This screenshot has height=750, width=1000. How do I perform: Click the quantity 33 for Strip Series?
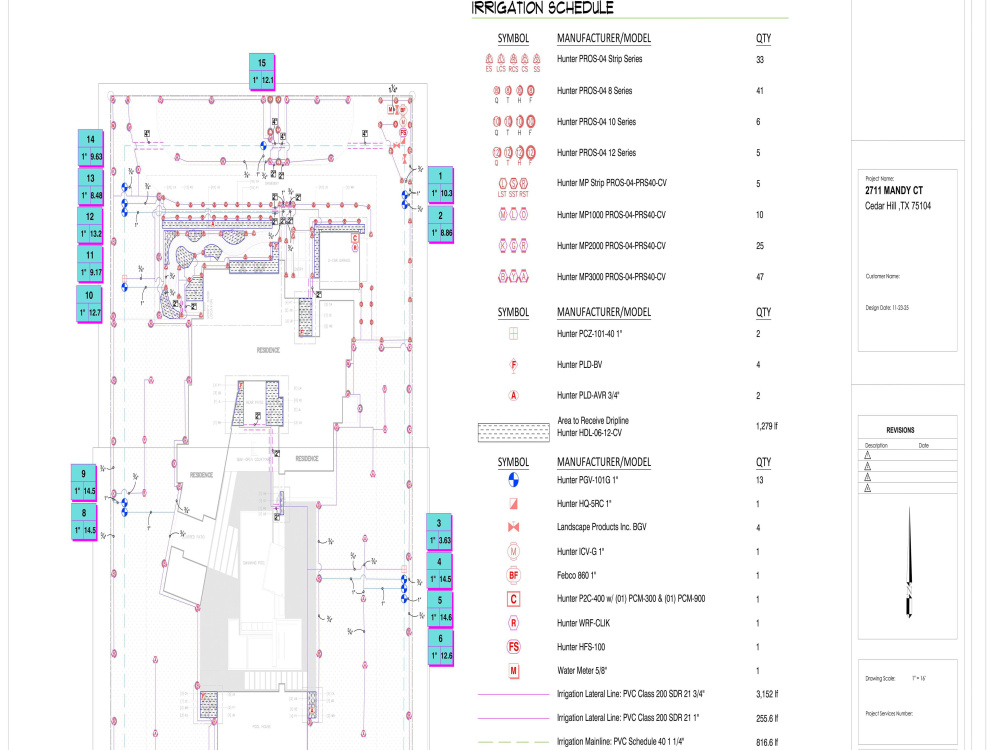[x=760, y=60]
